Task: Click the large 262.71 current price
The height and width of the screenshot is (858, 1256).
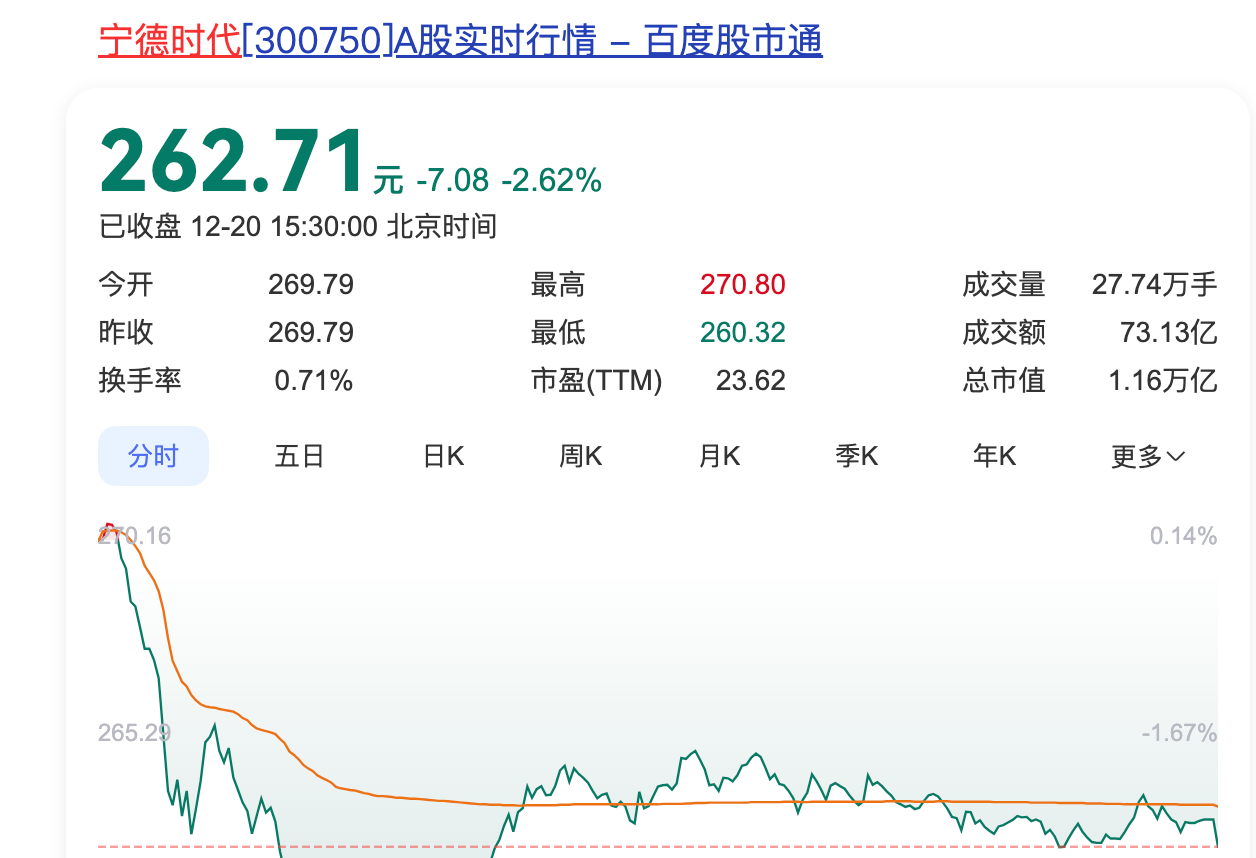Action: (x=232, y=163)
